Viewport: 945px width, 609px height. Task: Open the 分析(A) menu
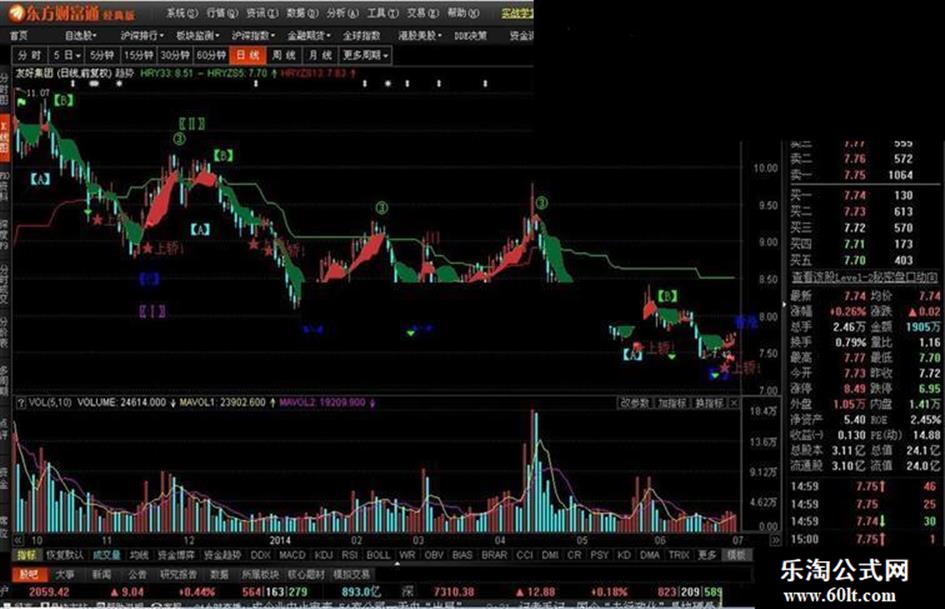342,13
